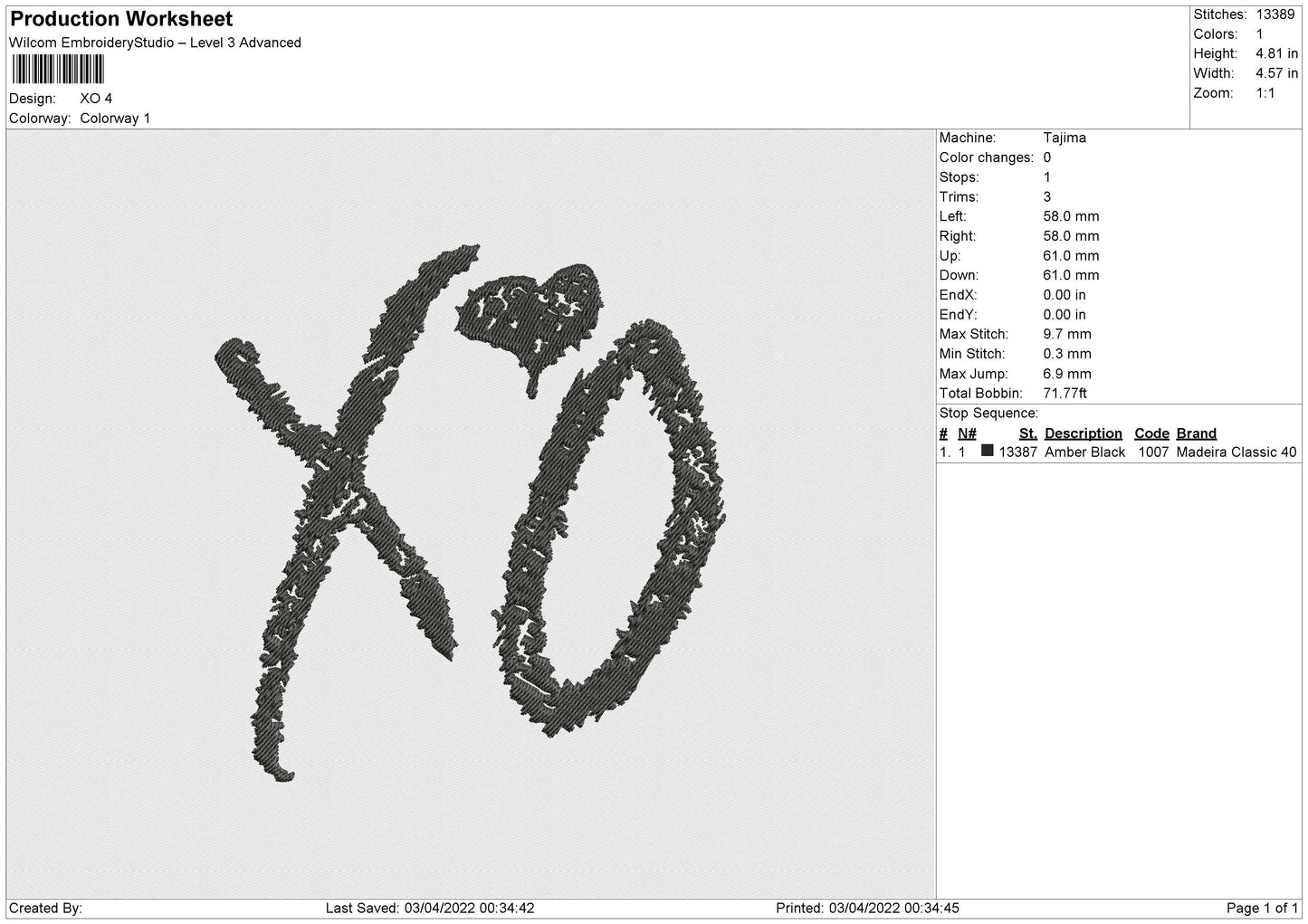Click the thread code 1007

1152,452
